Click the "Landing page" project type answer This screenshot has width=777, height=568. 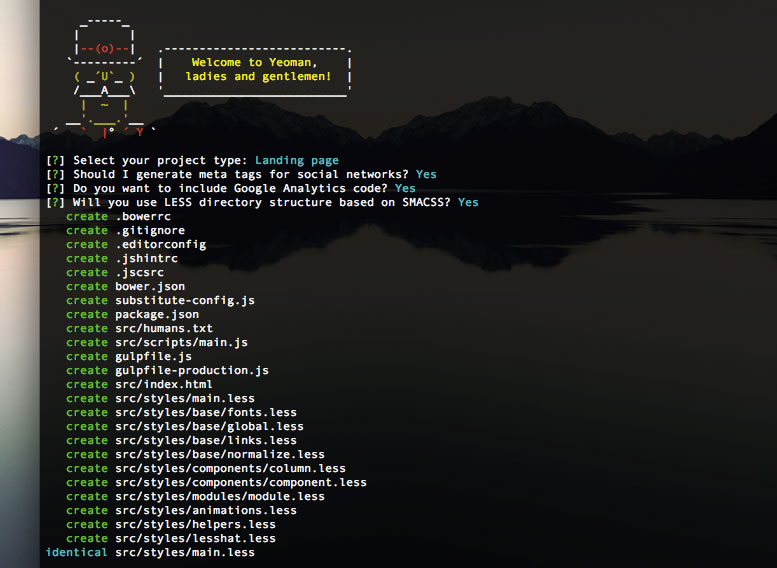click(296, 160)
